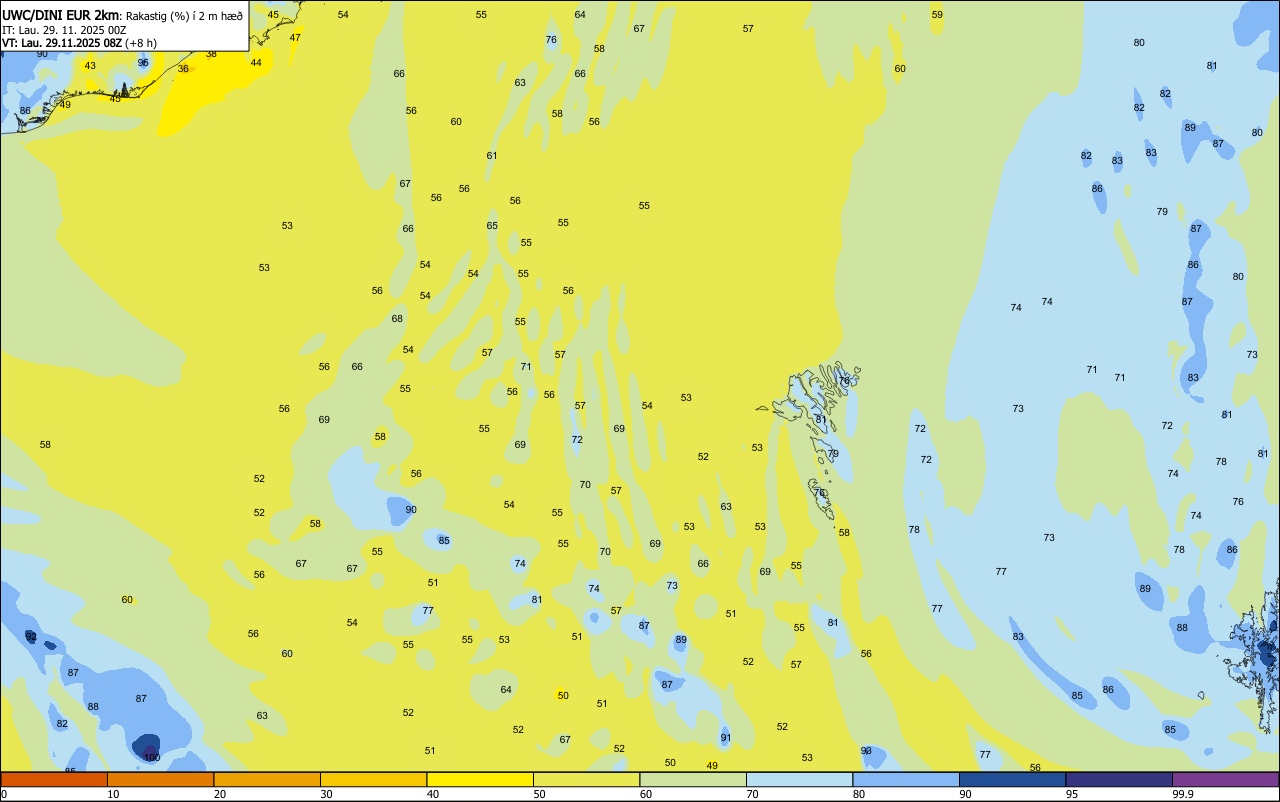Select the 60–70 pale green legend swatch

[693, 779]
